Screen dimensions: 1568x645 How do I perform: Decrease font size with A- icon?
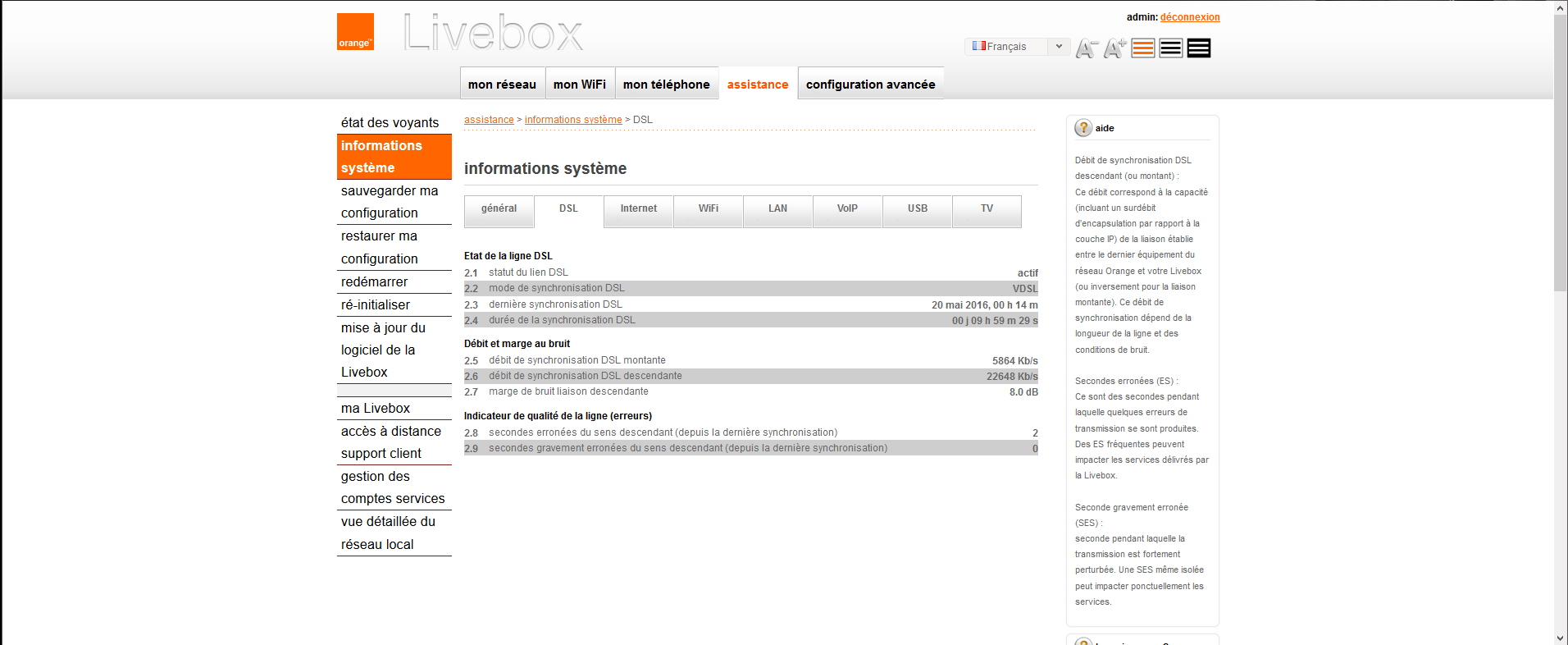(1087, 48)
